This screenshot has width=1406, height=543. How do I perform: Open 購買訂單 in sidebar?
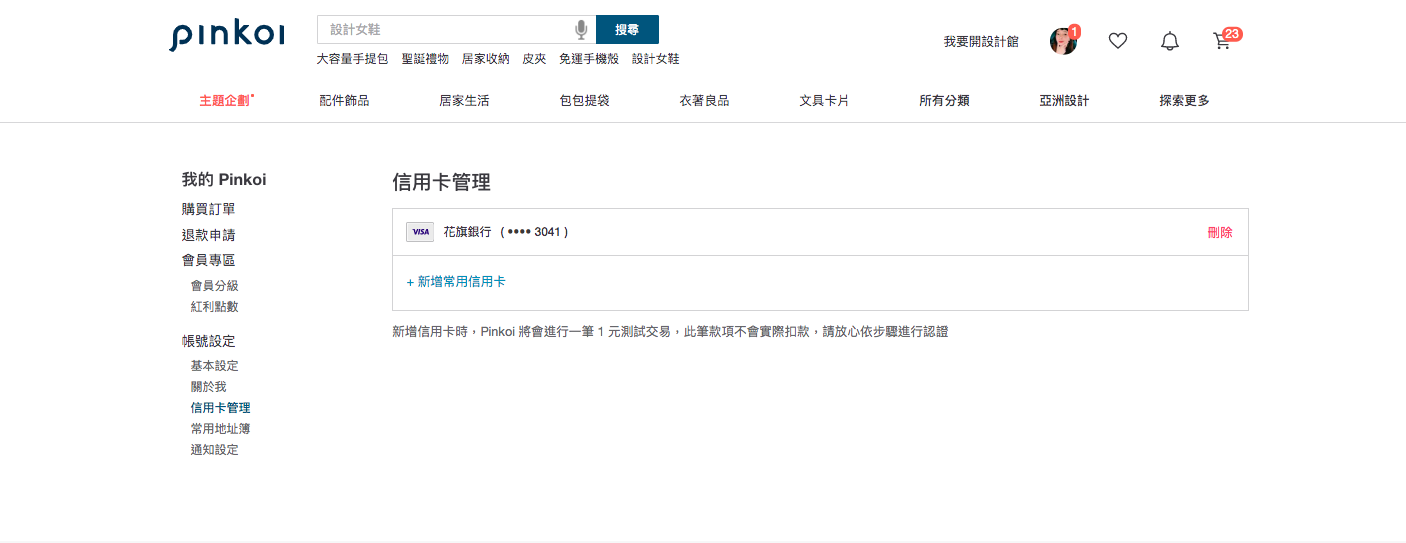click(x=208, y=209)
